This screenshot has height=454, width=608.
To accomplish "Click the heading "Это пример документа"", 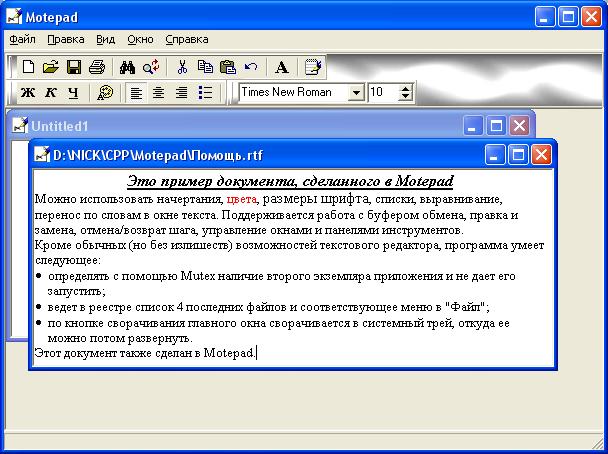I will point(212,181).
